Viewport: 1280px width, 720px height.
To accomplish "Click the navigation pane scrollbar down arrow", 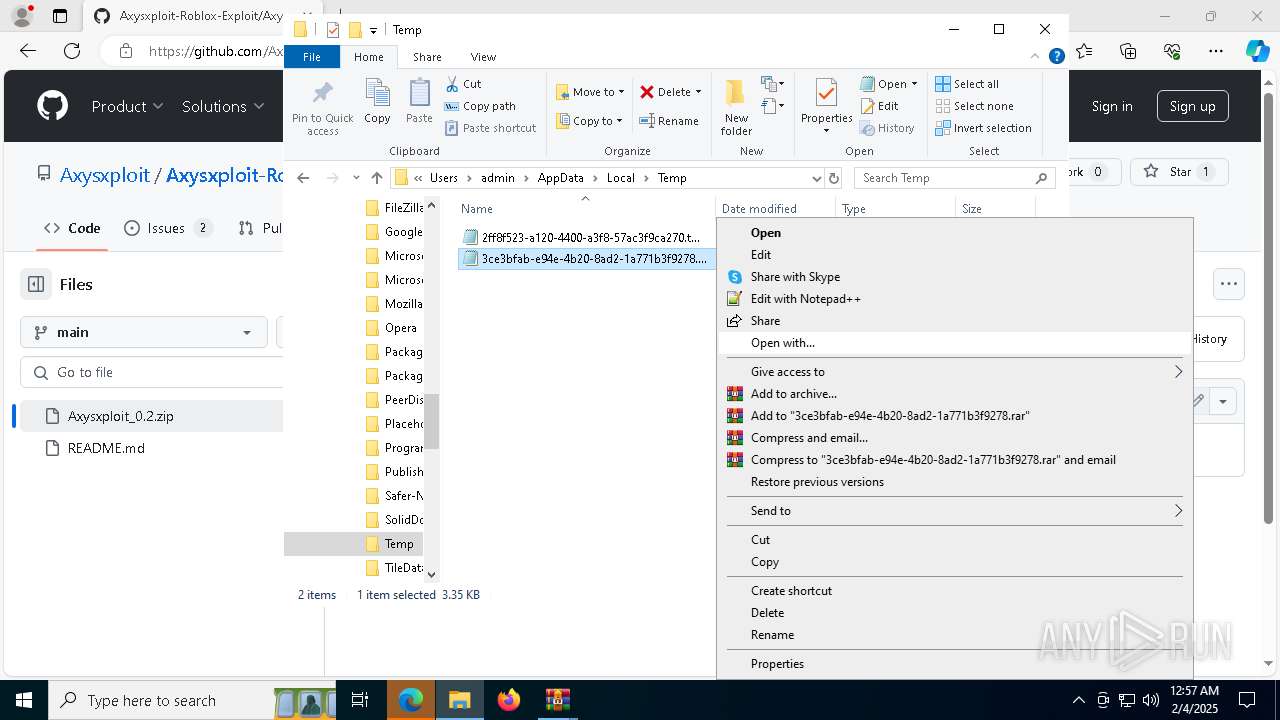I will coord(432,574).
